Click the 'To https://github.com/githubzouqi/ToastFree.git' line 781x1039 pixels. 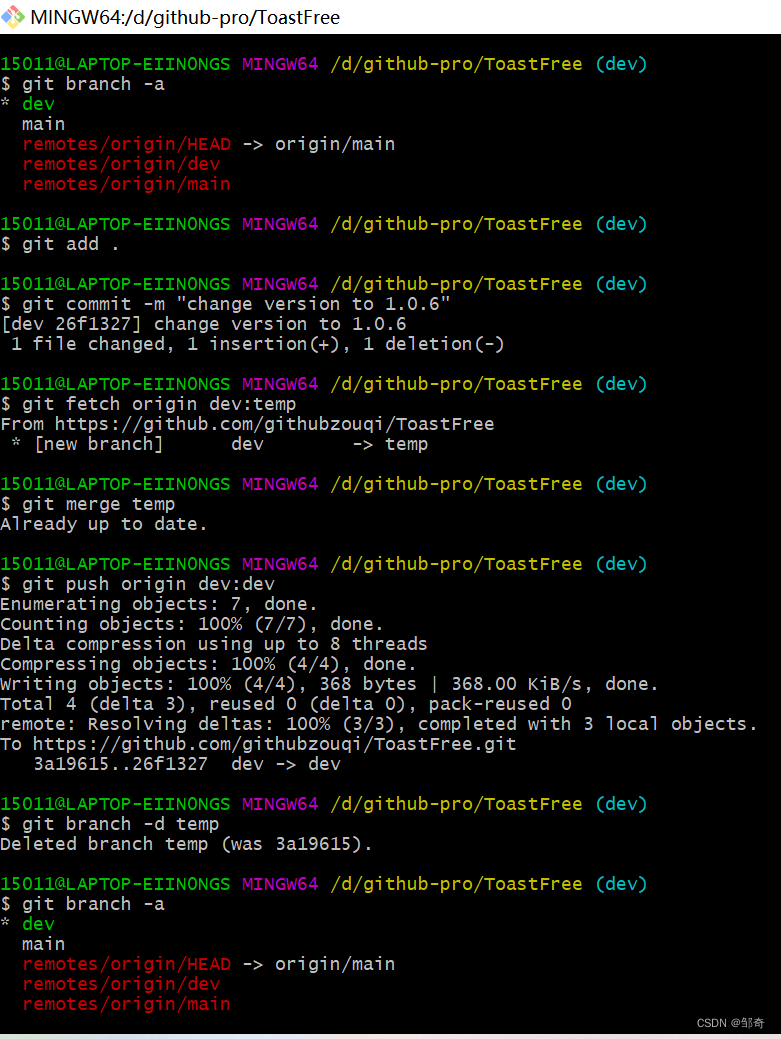pos(258,744)
